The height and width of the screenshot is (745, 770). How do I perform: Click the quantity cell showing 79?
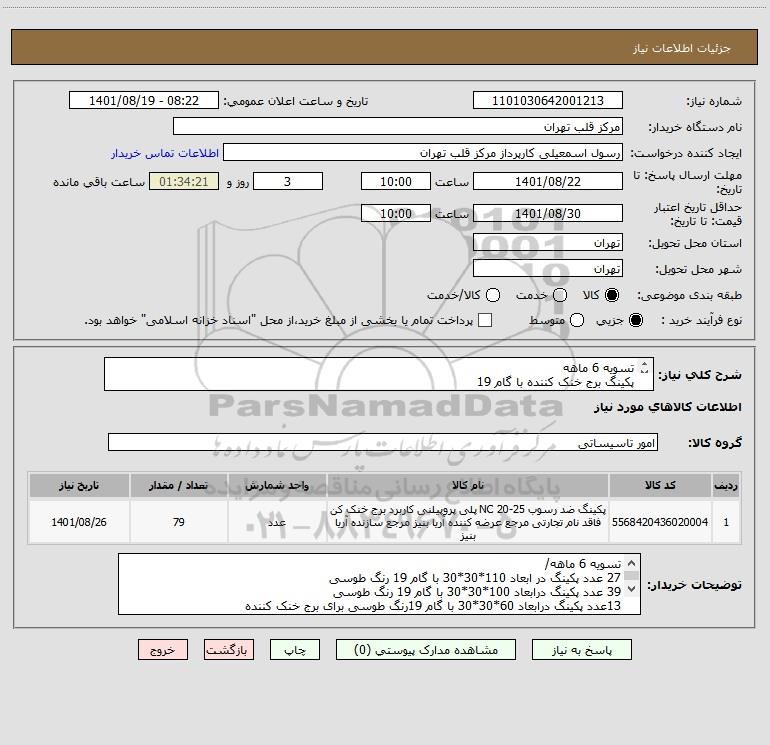[x=178, y=522]
